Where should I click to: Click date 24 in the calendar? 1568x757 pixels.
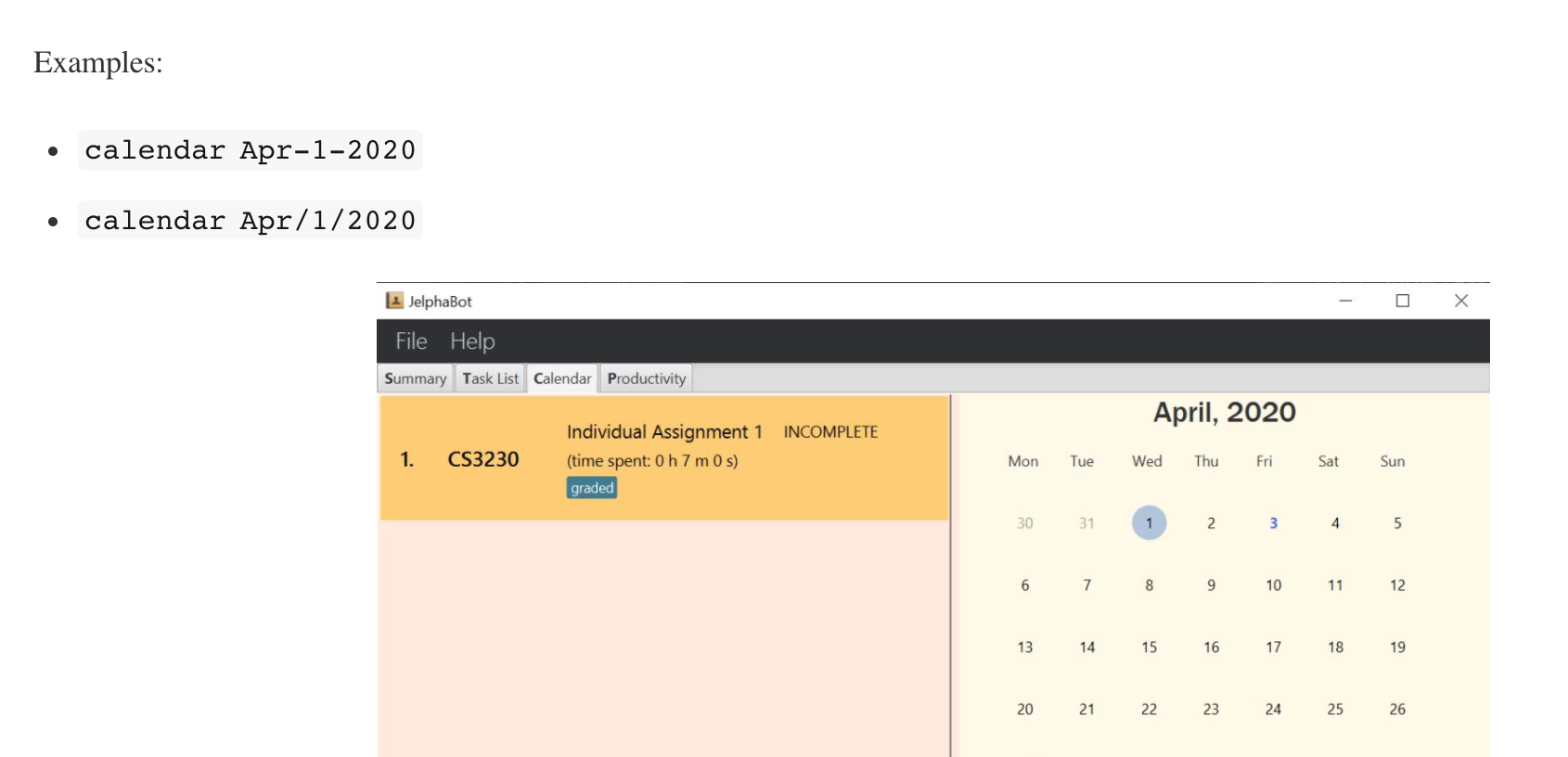pyautogui.click(x=1273, y=710)
